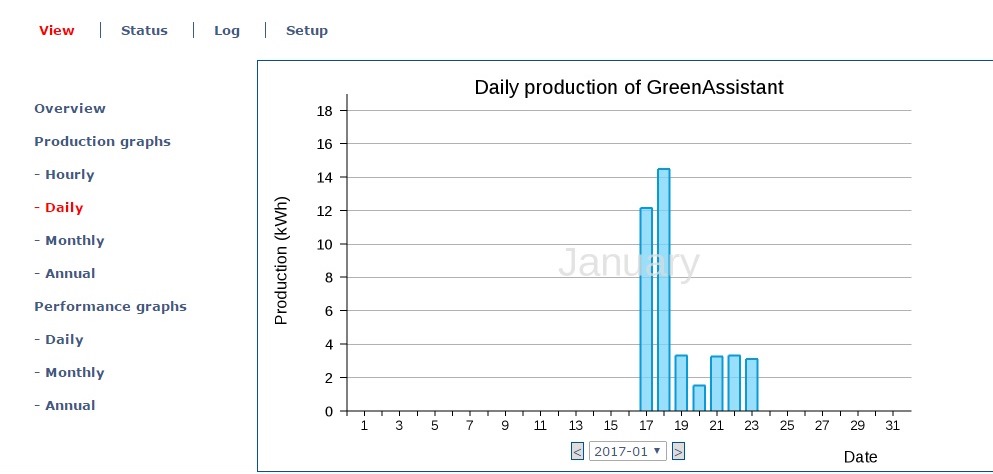Open the Setup tab
This screenshot has height=474, width=993.
(307, 30)
